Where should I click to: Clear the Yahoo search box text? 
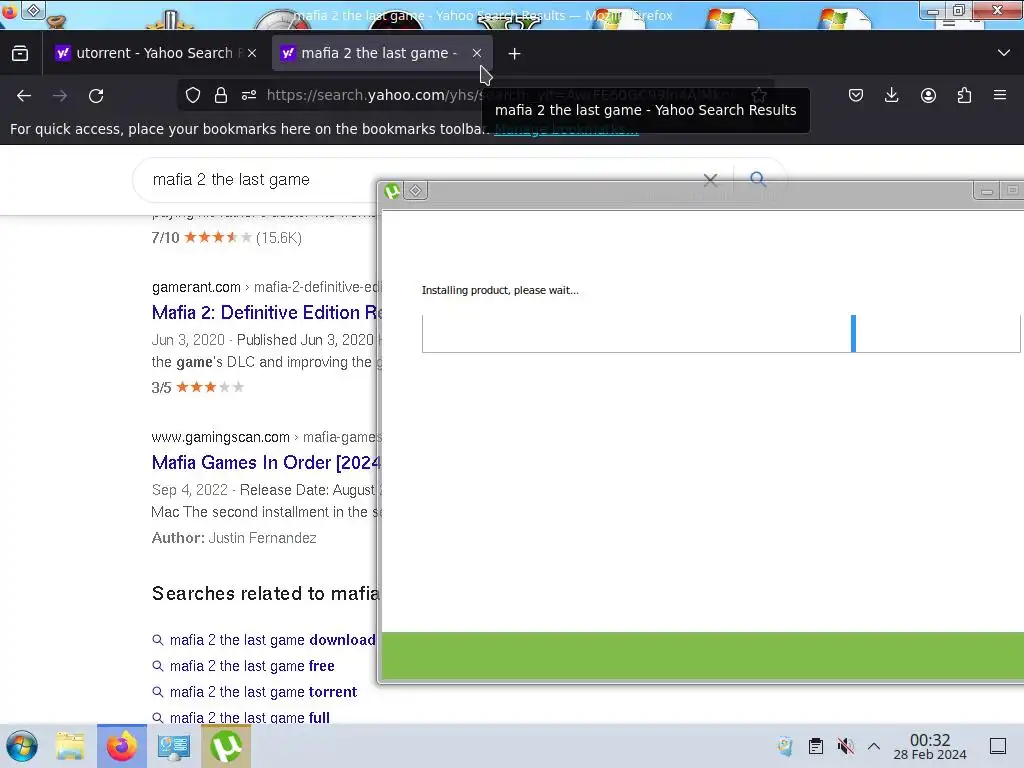coord(711,180)
